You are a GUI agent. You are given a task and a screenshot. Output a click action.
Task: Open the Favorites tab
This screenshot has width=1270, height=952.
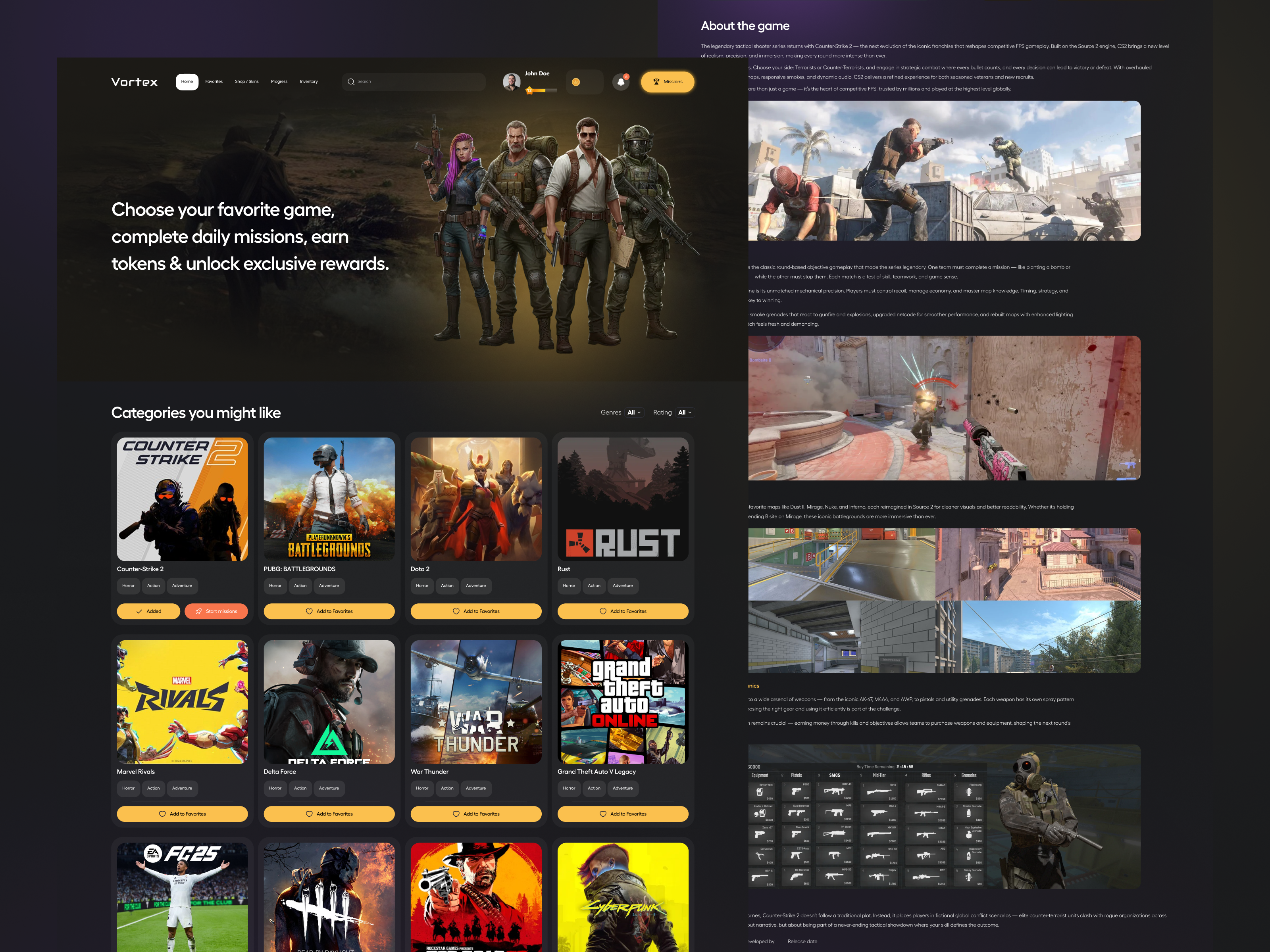point(214,81)
